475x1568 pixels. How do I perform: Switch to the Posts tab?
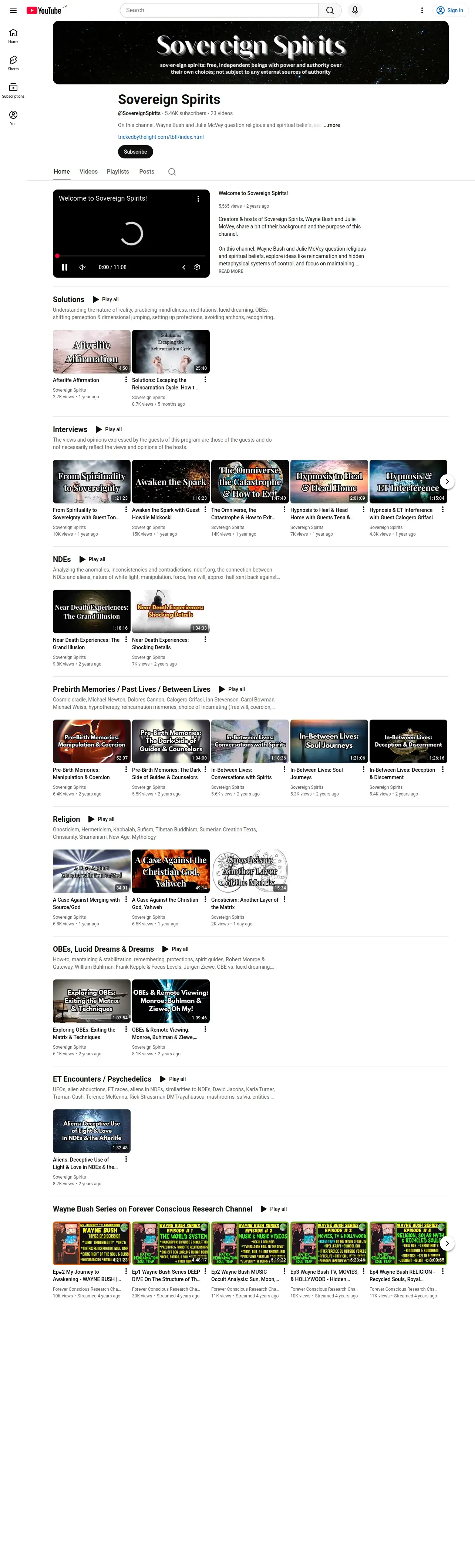coord(146,172)
